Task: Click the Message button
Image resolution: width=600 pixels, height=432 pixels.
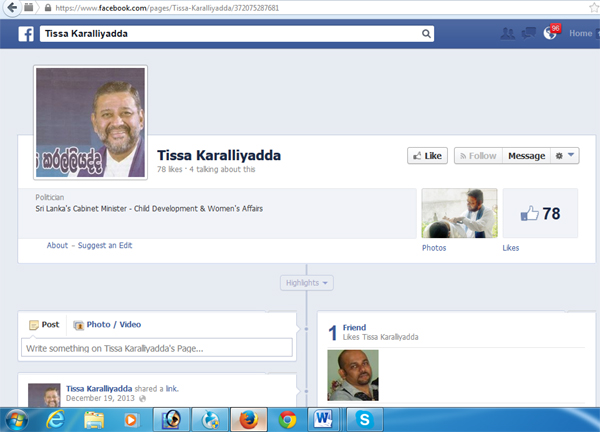Action: (x=527, y=156)
